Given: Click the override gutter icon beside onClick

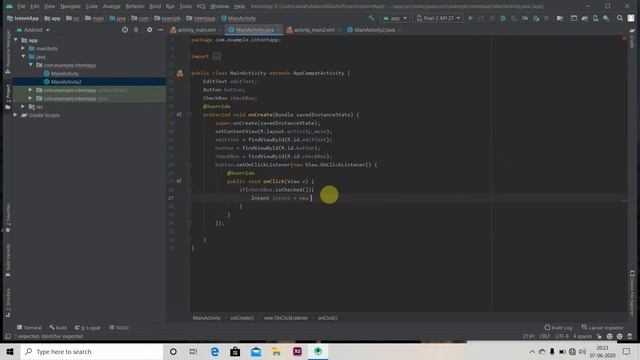Looking at the screenshot, I should click(179, 181).
